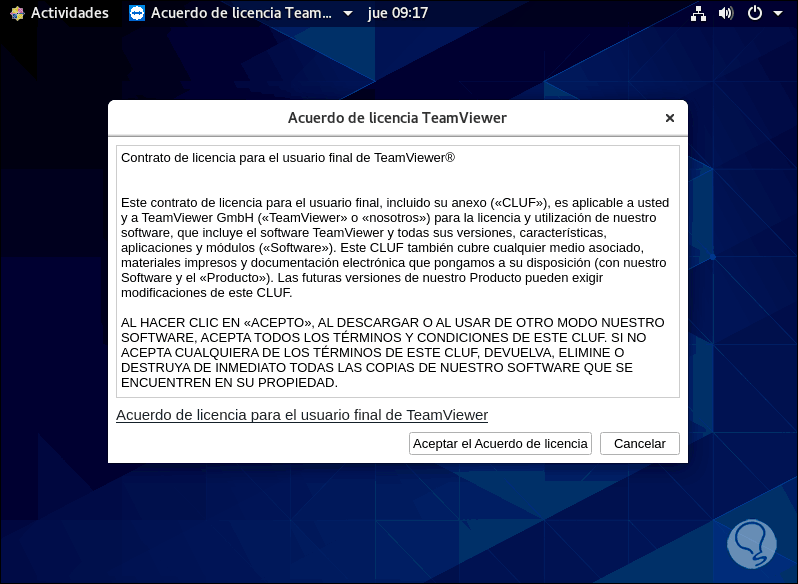Open the clock 'jue 09:17' calendar
Image resolution: width=798 pixels, height=584 pixels.
pyautogui.click(x=398, y=13)
